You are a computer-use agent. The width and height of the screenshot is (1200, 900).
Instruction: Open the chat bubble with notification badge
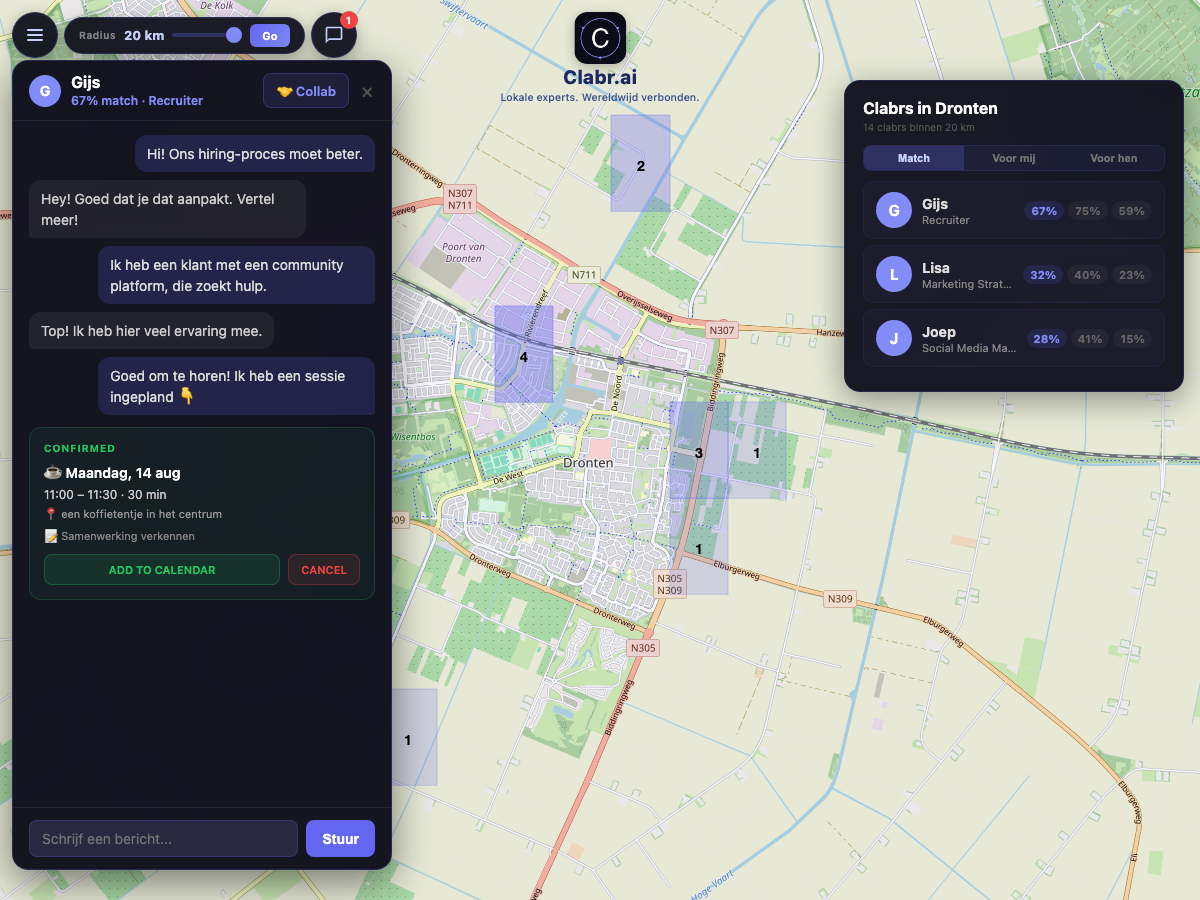[334, 34]
